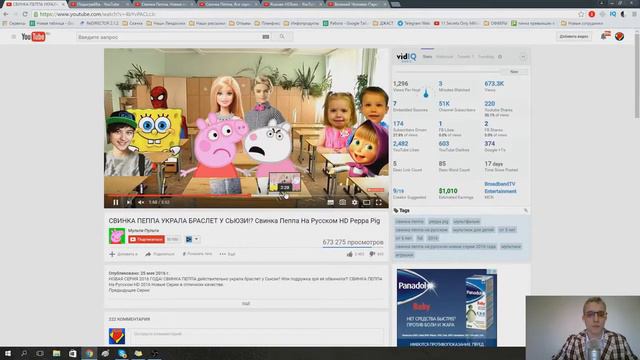Open Skype from the taskbar
The width and height of the screenshot is (640, 360).
(122, 353)
